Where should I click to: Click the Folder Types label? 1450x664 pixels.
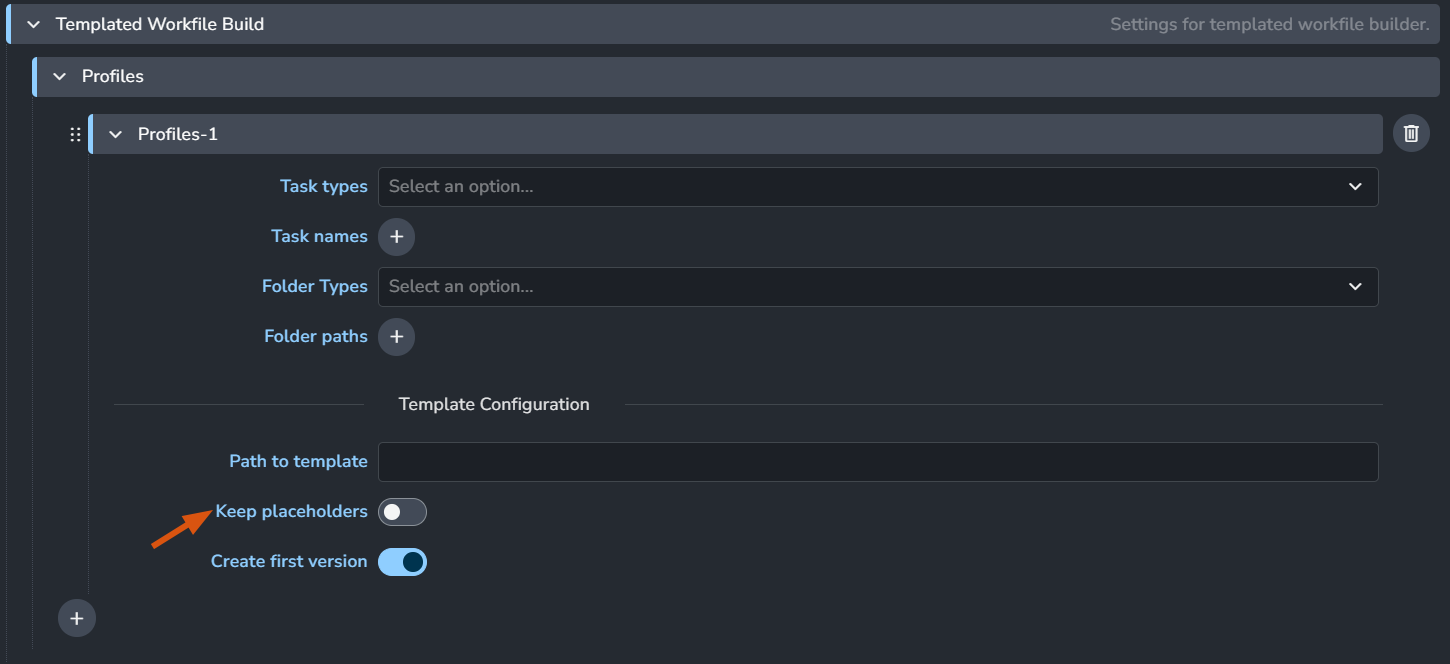tap(314, 287)
